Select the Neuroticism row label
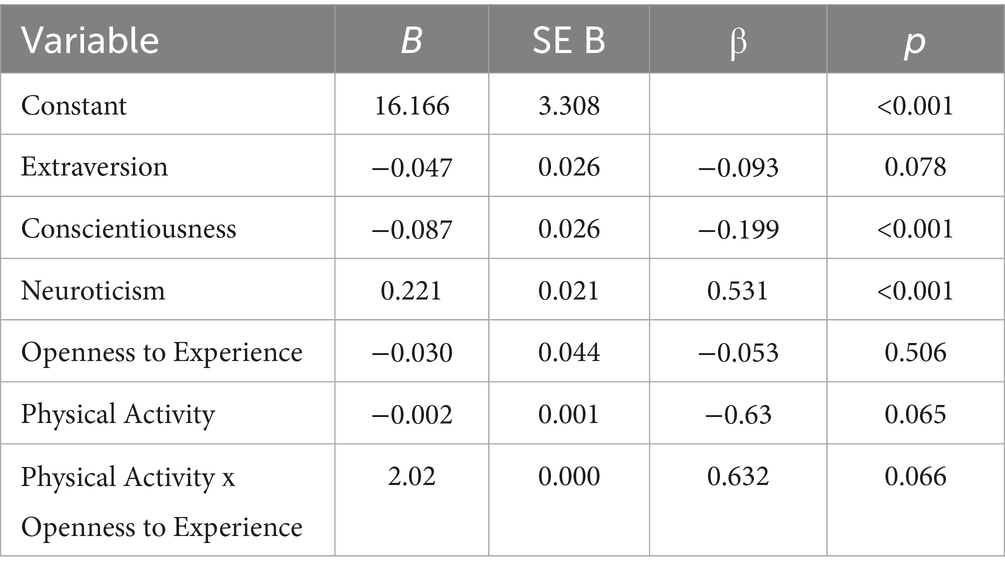 coord(92,290)
